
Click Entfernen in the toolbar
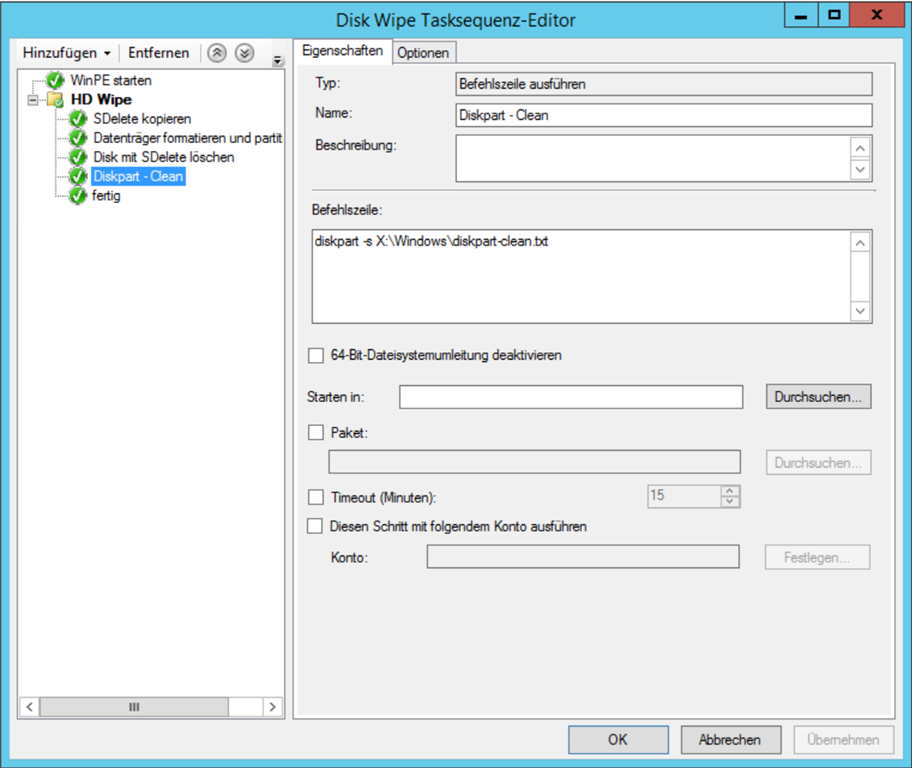[x=158, y=53]
